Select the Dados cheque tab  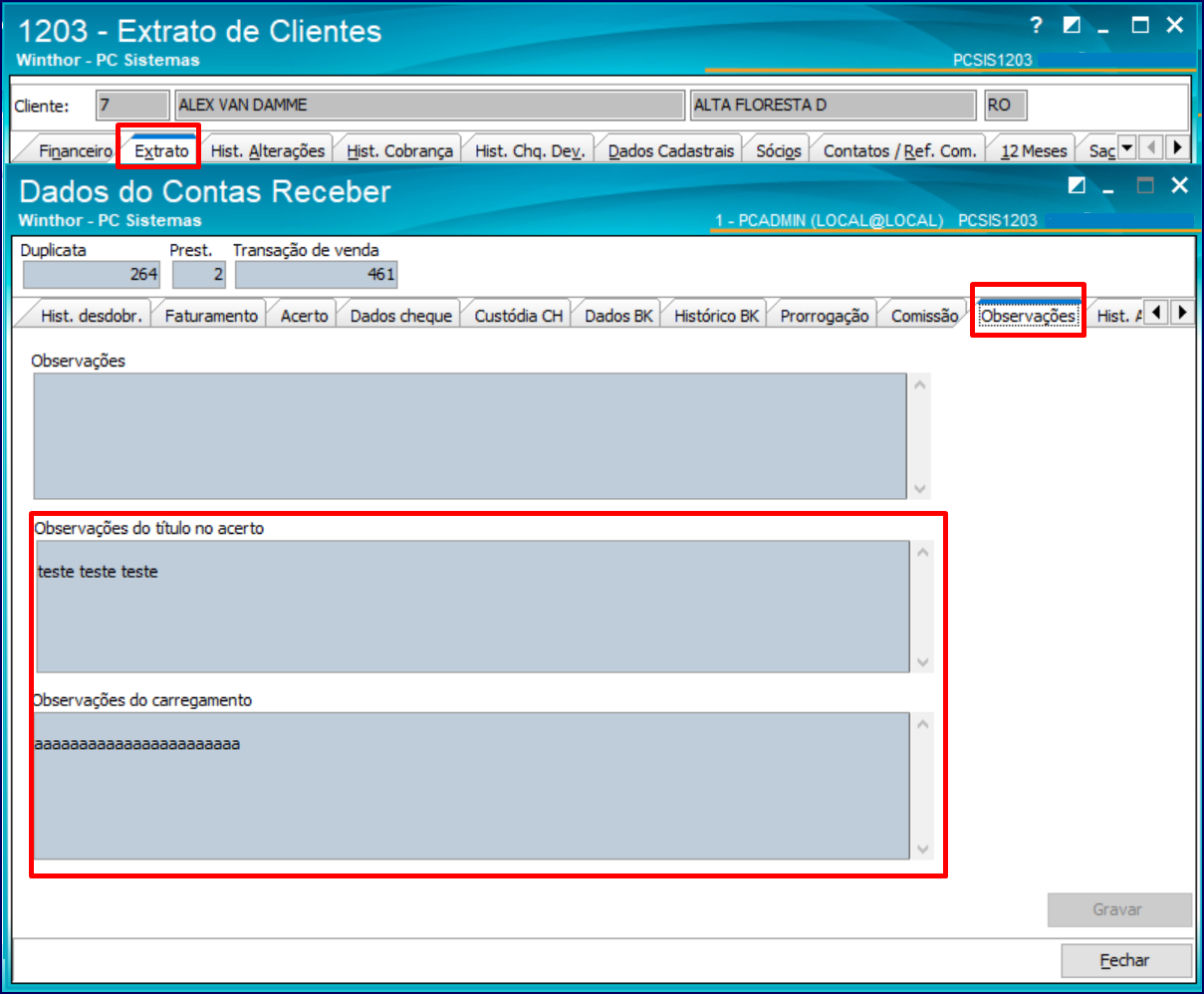point(401,315)
